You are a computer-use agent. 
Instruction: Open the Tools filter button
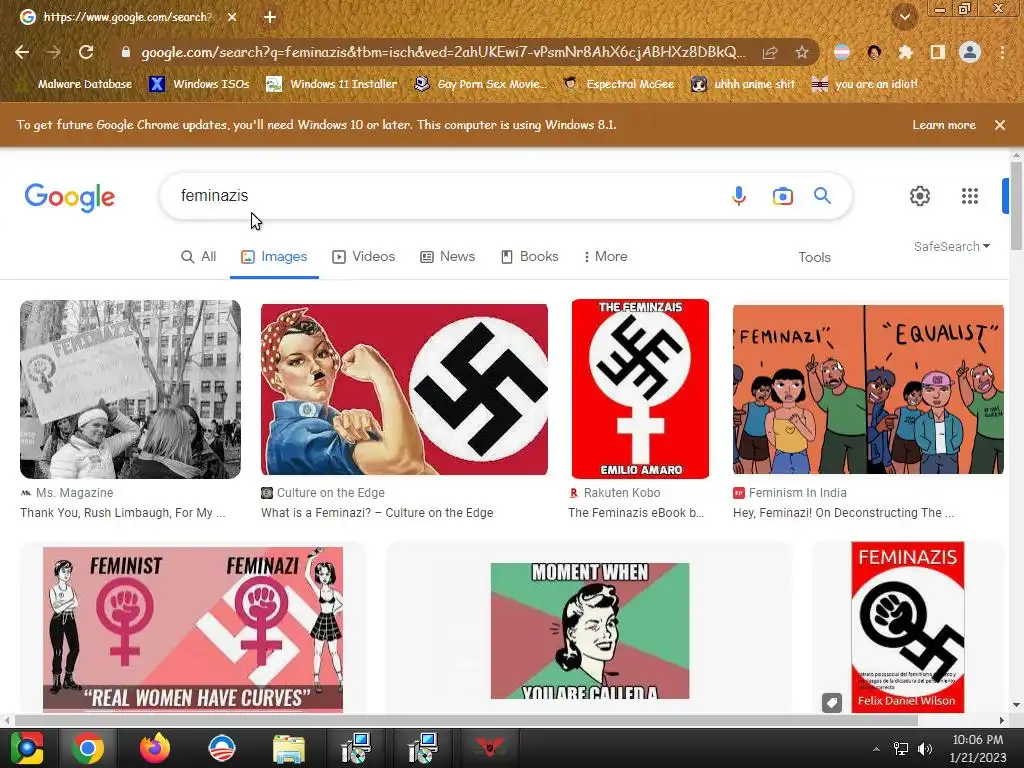tap(814, 257)
